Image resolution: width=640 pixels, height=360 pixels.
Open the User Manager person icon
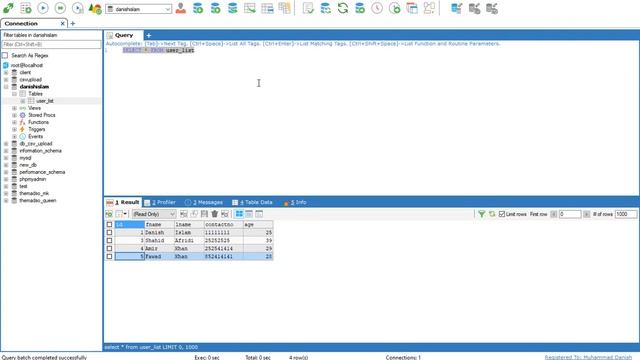tap(180, 8)
